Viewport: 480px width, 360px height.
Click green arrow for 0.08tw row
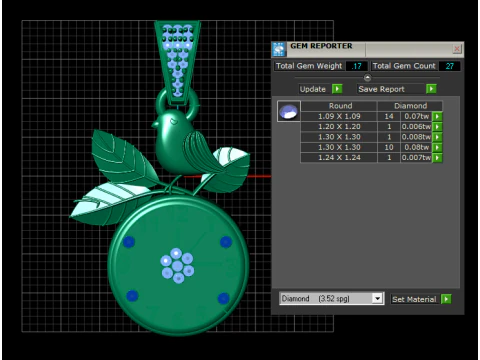coord(437,147)
